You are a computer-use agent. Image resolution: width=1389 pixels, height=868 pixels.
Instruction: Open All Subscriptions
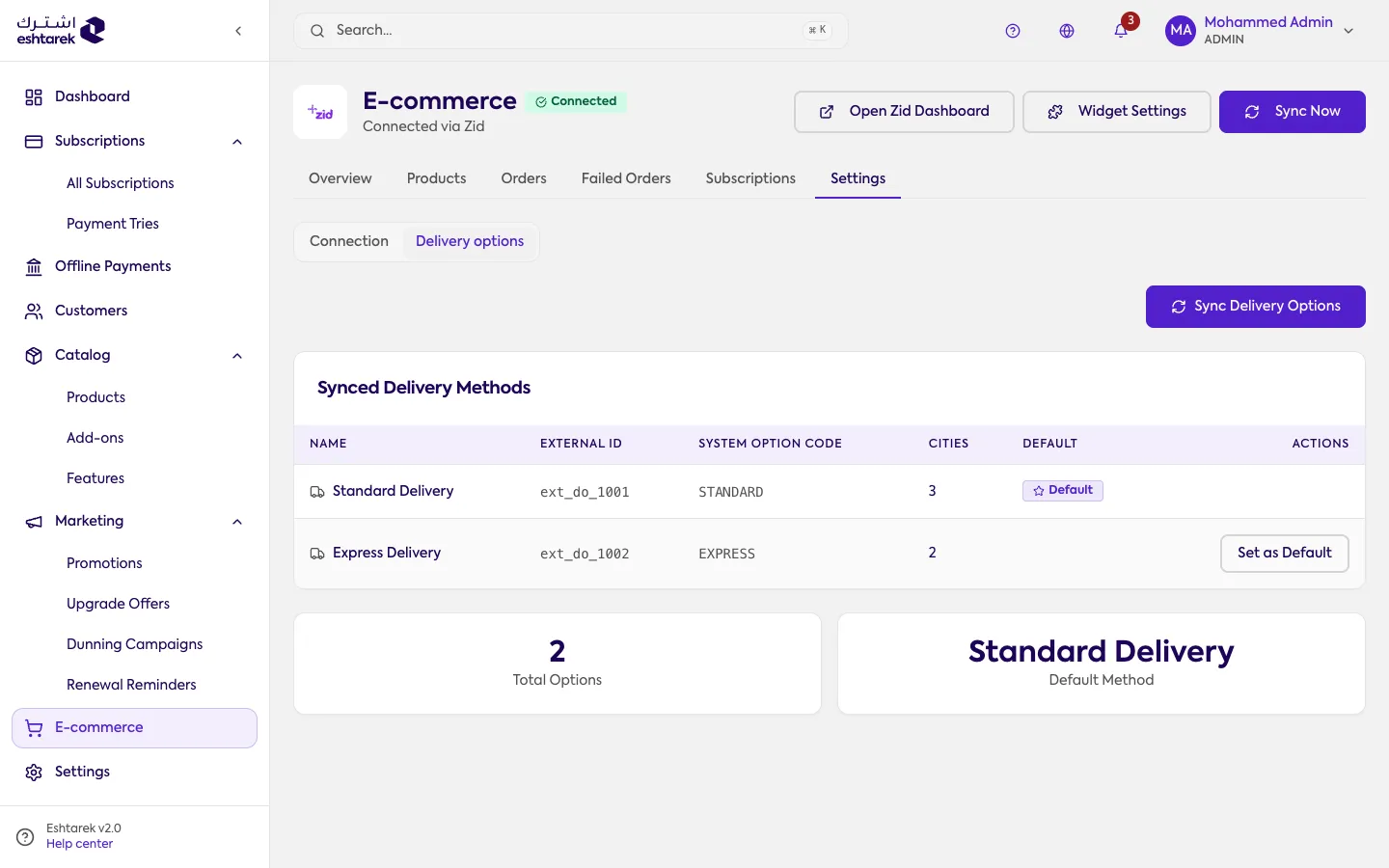click(x=121, y=183)
